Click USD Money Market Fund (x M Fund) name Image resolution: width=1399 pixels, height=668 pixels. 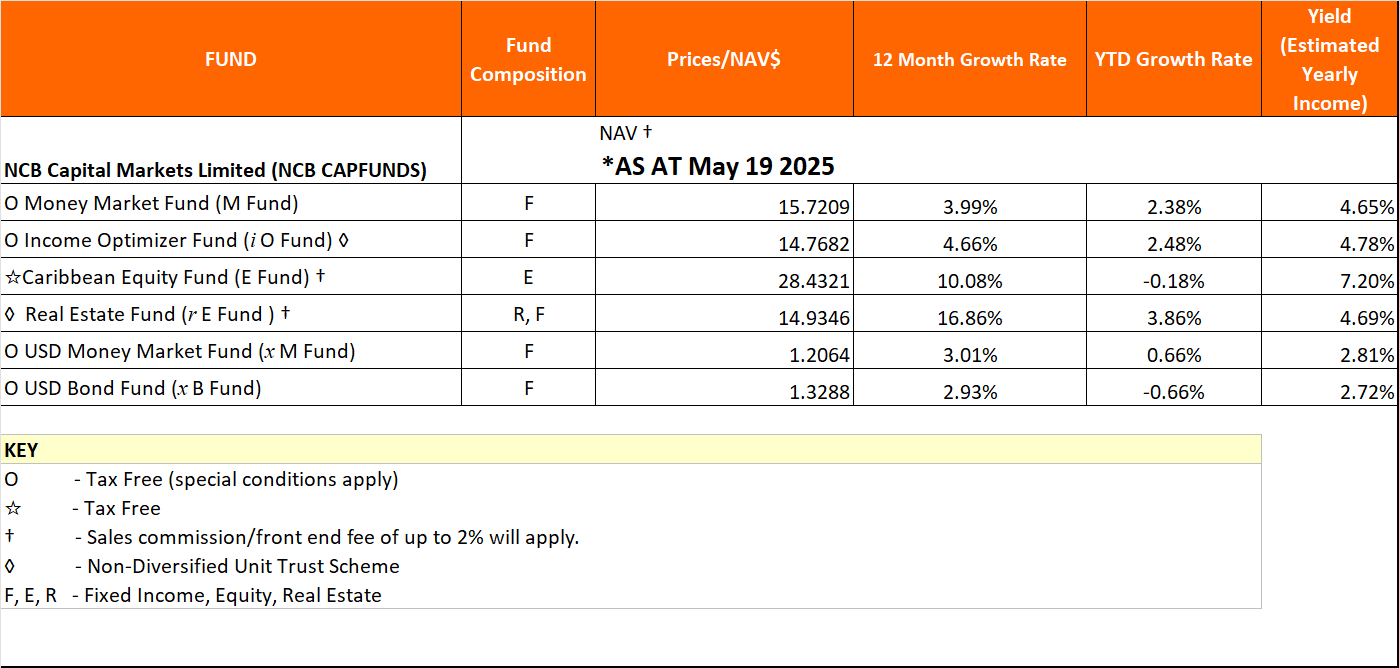[x=180, y=351]
